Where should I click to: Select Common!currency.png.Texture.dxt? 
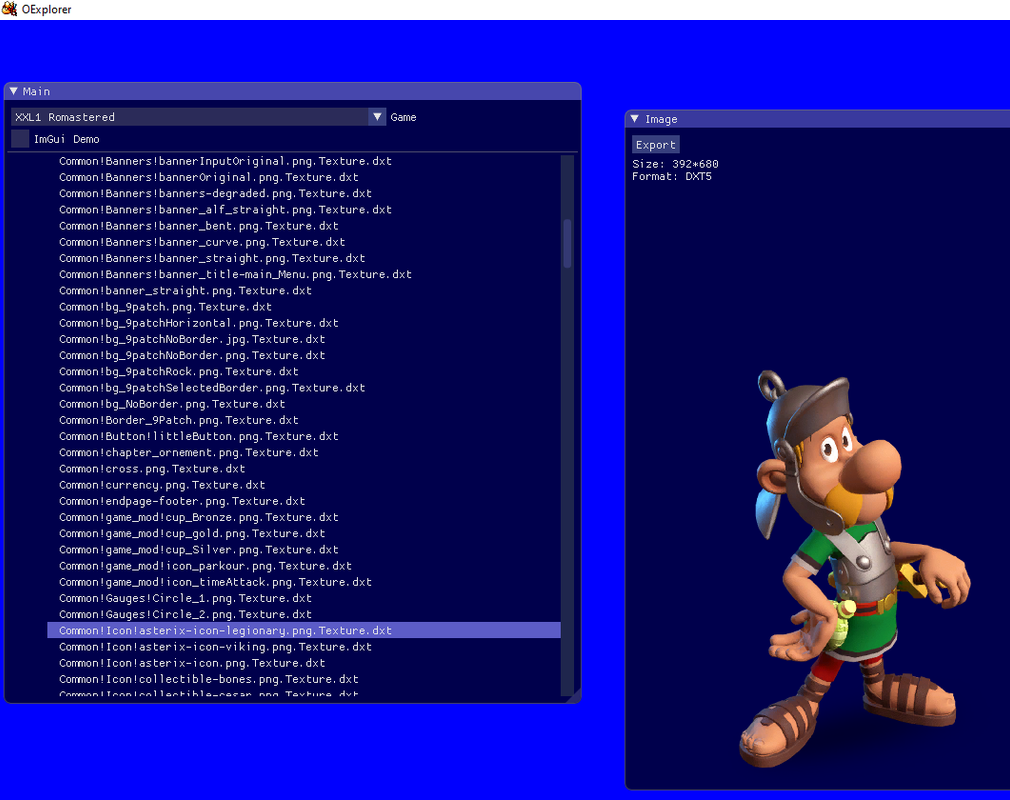tap(303, 484)
